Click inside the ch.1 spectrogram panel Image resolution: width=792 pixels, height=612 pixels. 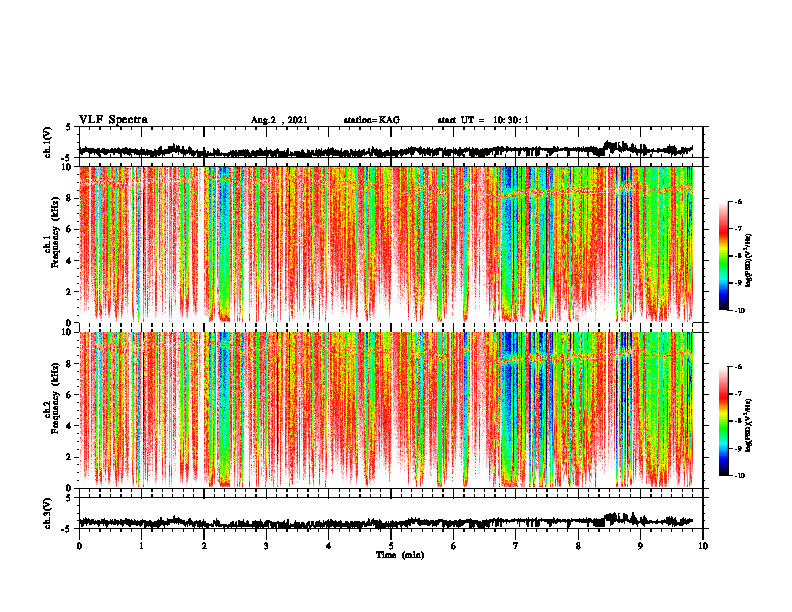391,244
